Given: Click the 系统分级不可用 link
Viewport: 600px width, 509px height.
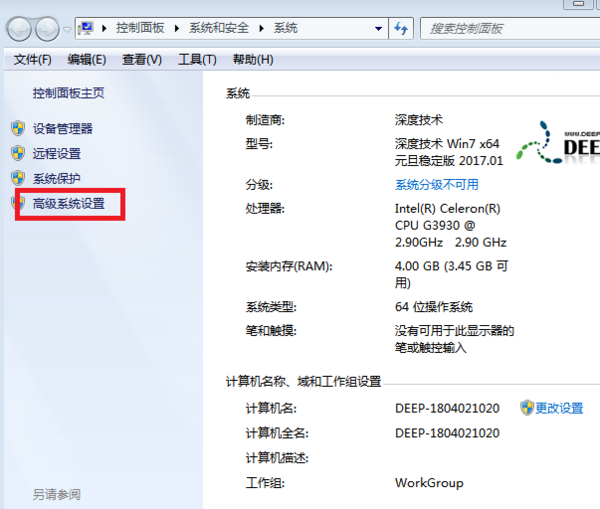Looking at the screenshot, I should pyautogui.click(x=437, y=185).
